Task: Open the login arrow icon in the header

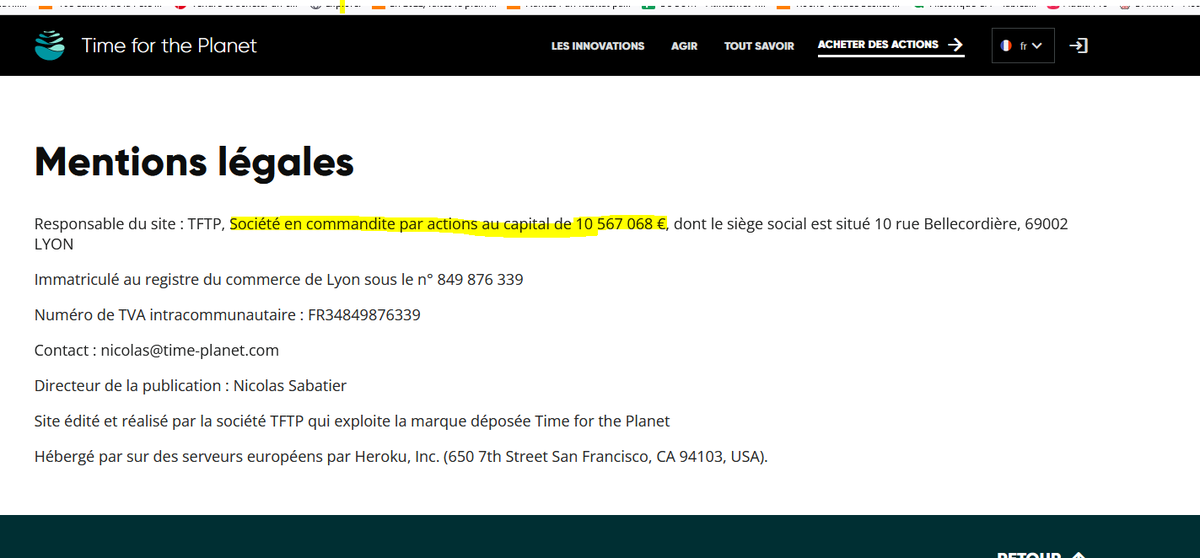Action: pos(1078,45)
